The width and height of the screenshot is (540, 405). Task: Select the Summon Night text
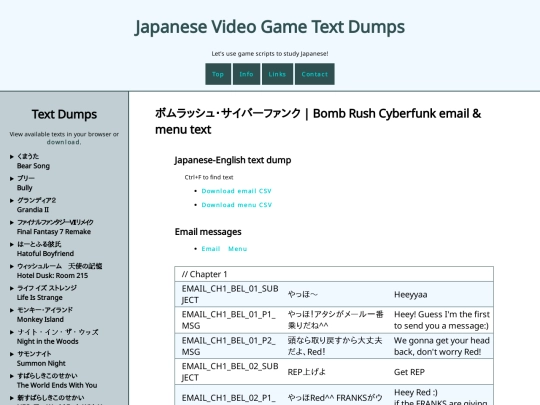pos(41,363)
